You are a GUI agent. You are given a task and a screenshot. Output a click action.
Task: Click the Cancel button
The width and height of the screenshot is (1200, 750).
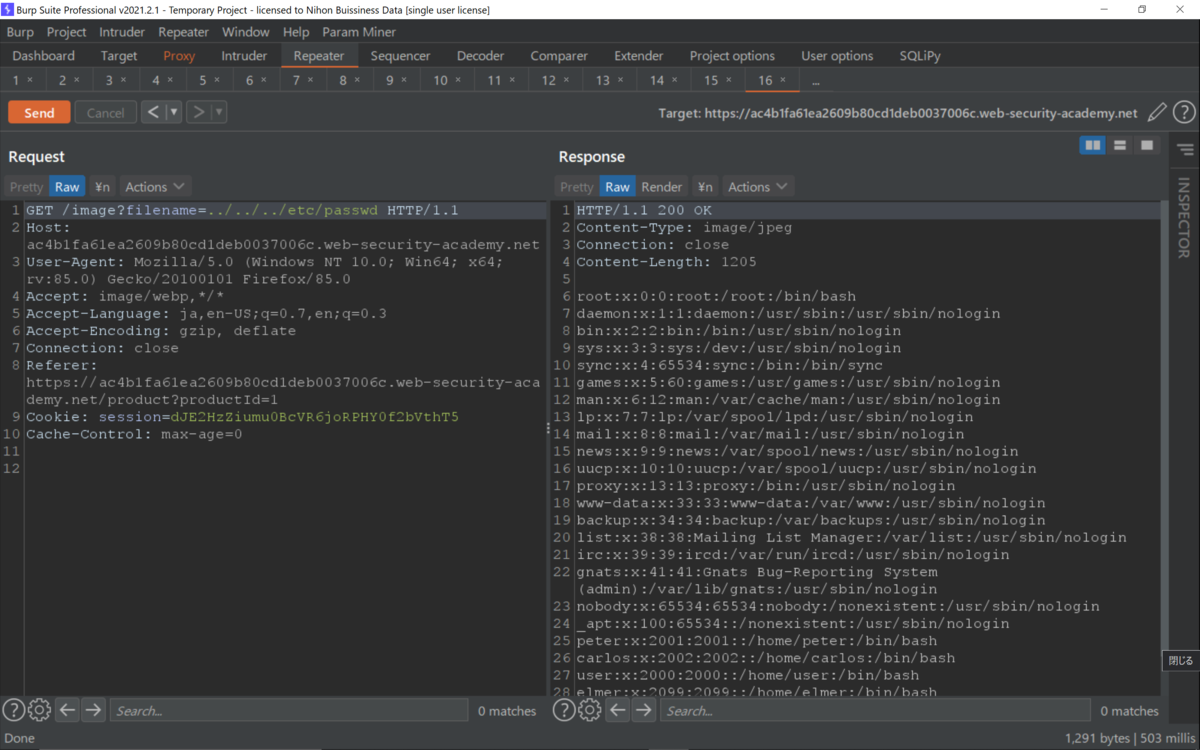[106, 112]
